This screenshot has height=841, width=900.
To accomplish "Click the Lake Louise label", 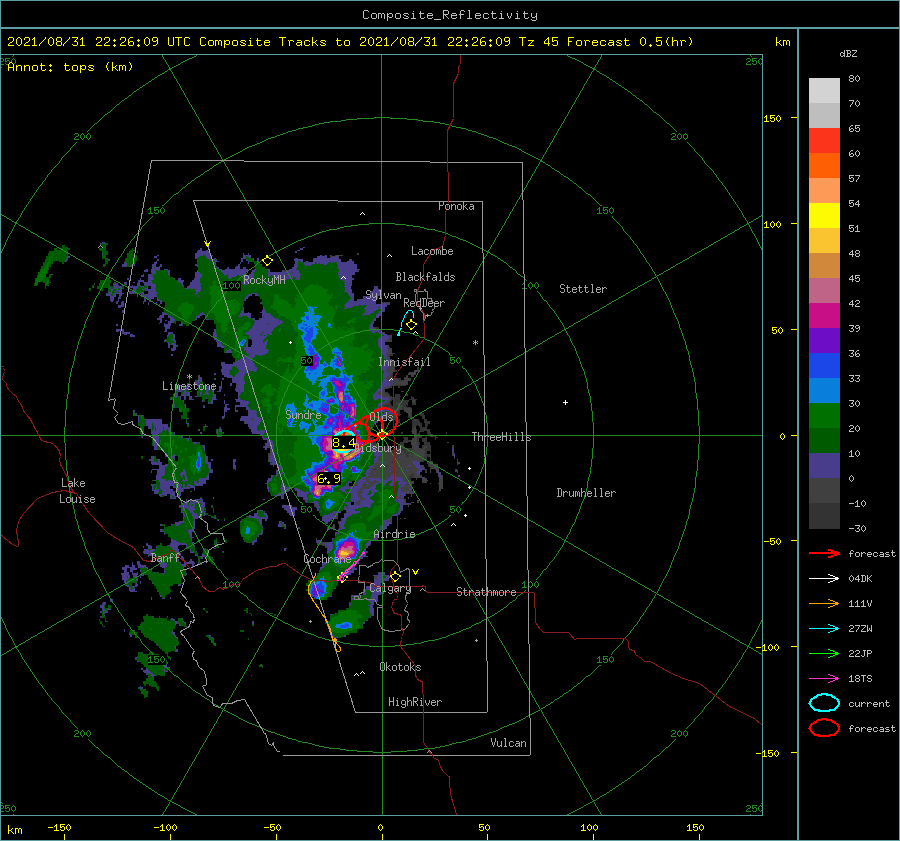I will click(77, 491).
